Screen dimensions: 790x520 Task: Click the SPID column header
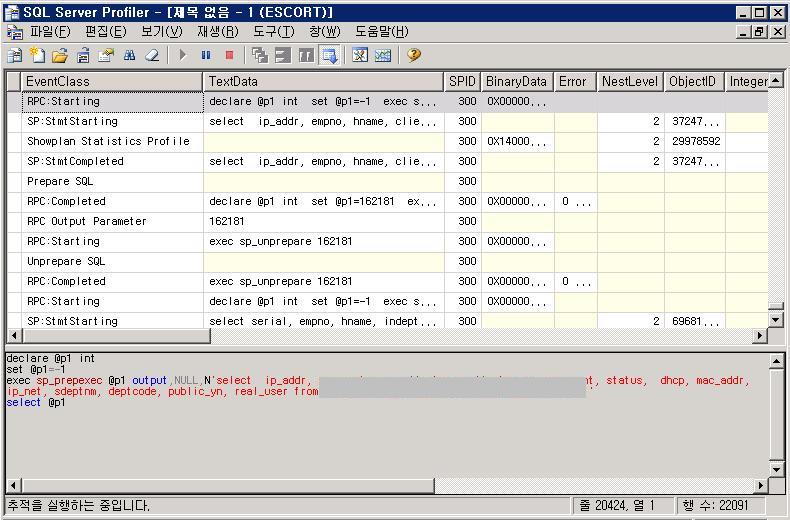pos(463,82)
